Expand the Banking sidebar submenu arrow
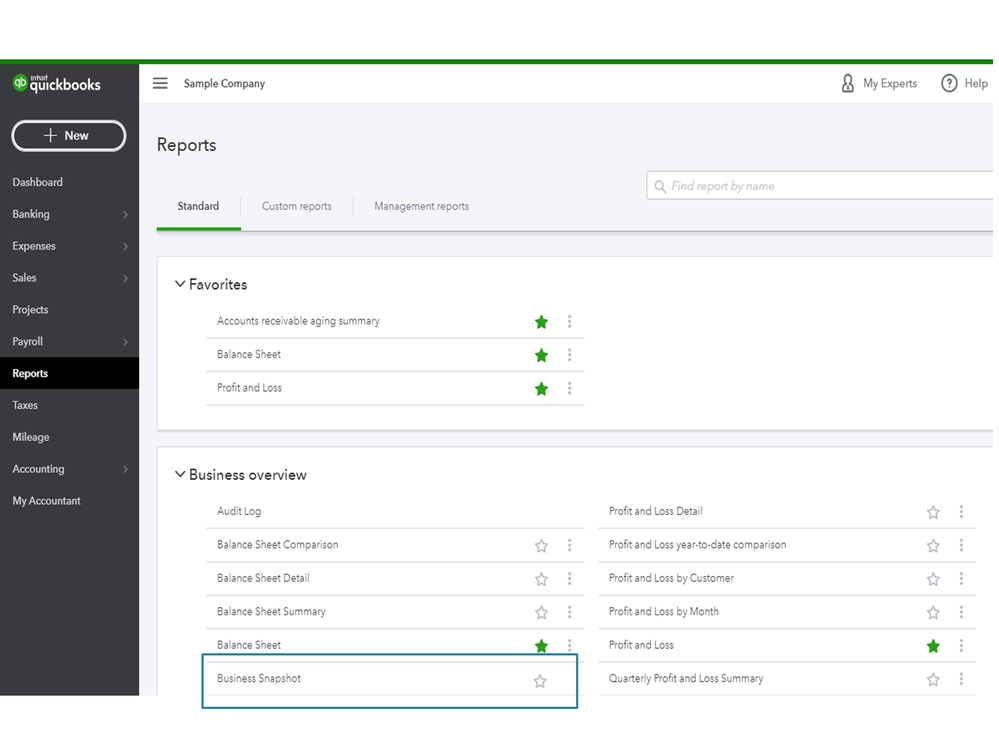This screenshot has height=749, width=999. [x=125, y=215]
